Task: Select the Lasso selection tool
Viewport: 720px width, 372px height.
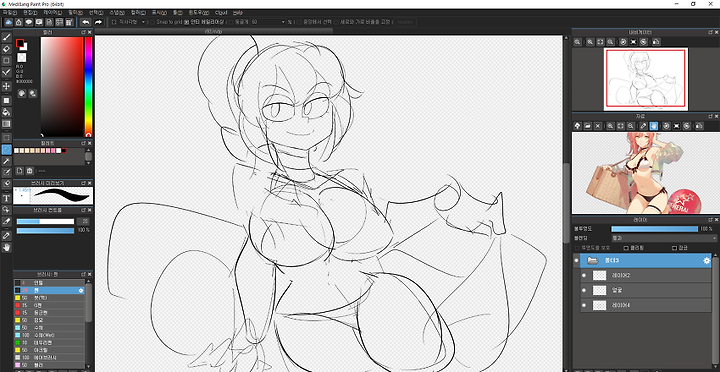Action: point(6,150)
